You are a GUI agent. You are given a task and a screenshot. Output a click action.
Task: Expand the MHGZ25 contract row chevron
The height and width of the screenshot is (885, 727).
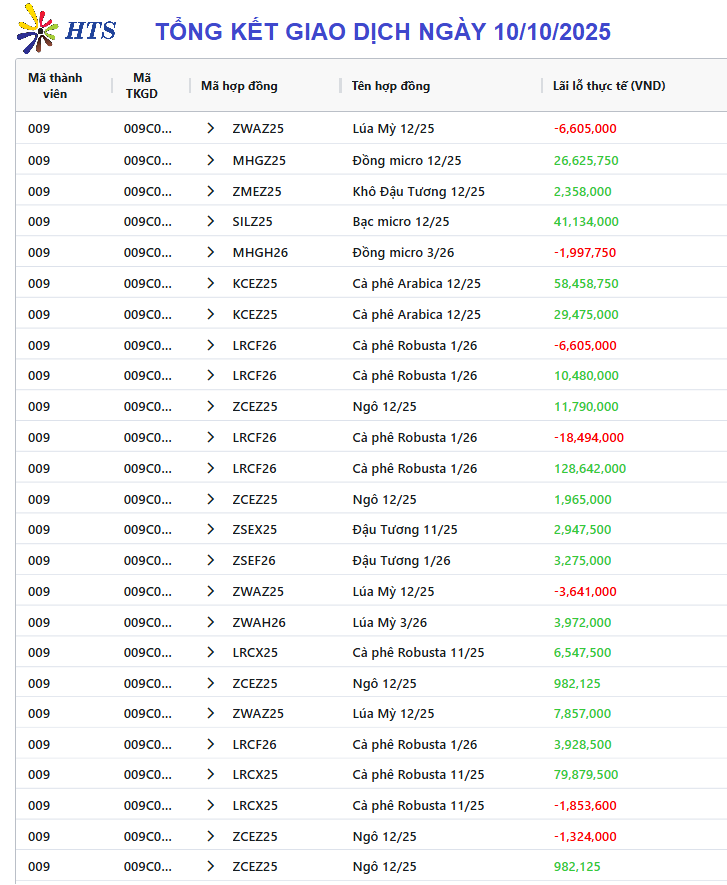coord(210,160)
